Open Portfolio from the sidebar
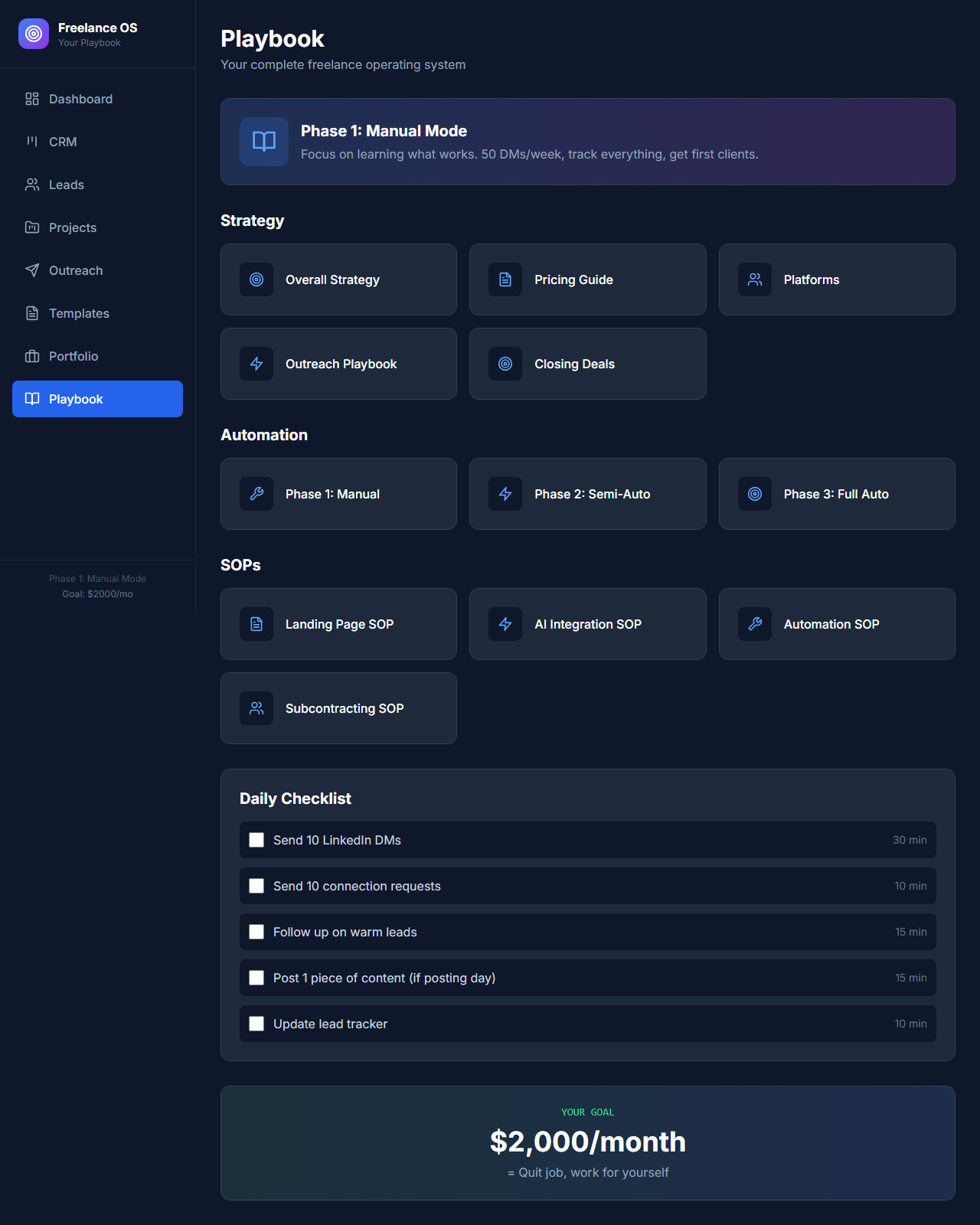 97,356
